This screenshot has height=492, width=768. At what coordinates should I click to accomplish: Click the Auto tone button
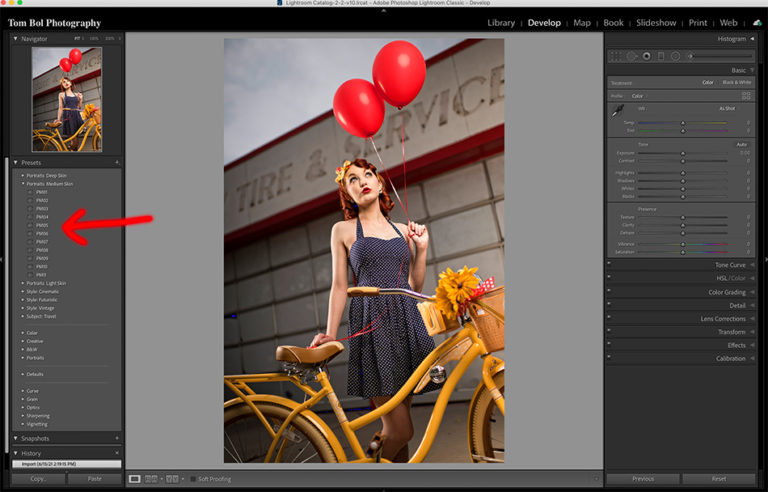click(x=742, y=145)
